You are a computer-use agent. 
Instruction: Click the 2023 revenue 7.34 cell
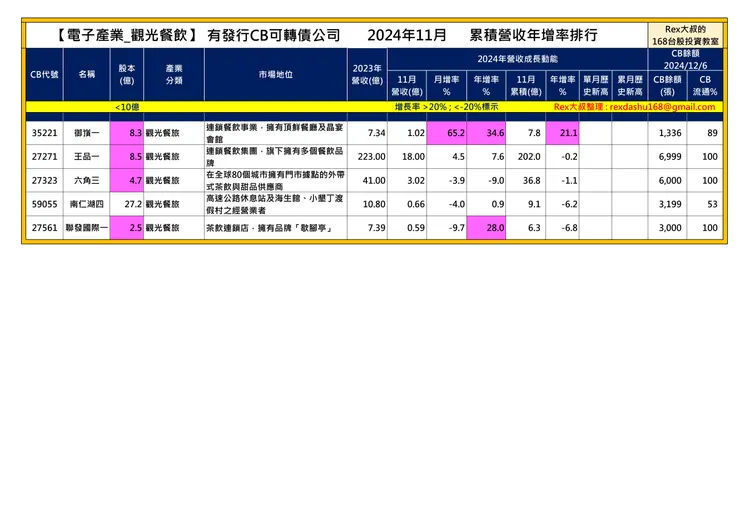[x=367, y=133]
